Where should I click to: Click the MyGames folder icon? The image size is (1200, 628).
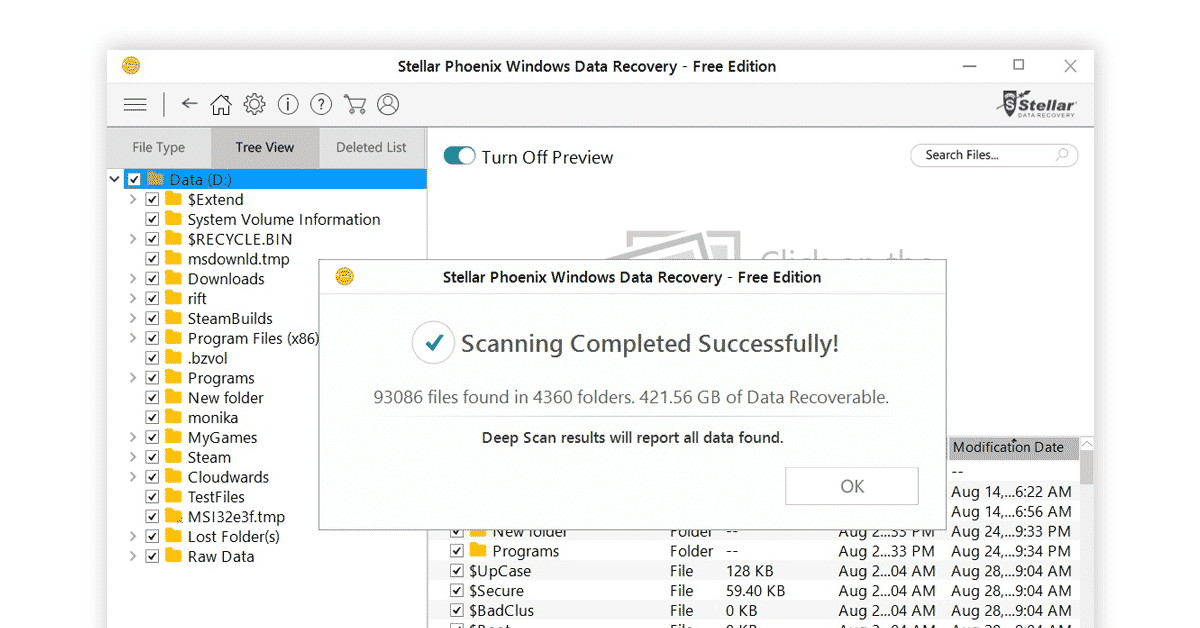tap(173, 437)
